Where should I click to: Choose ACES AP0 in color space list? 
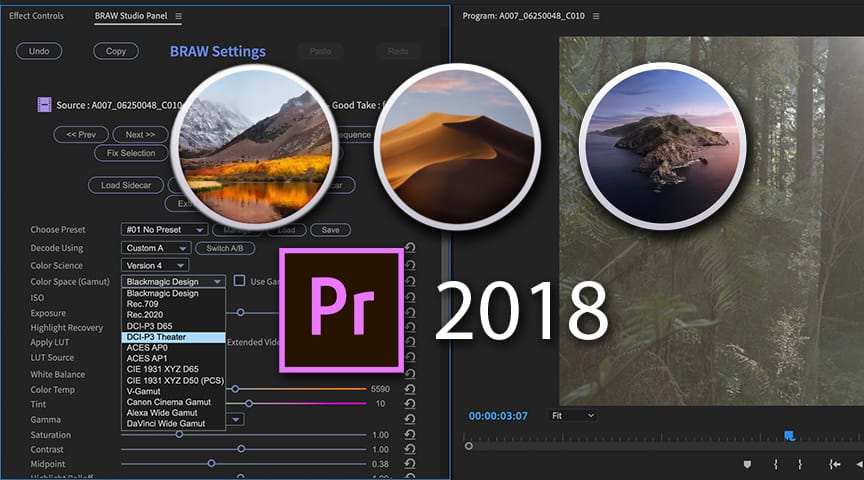tap(150, 348)
